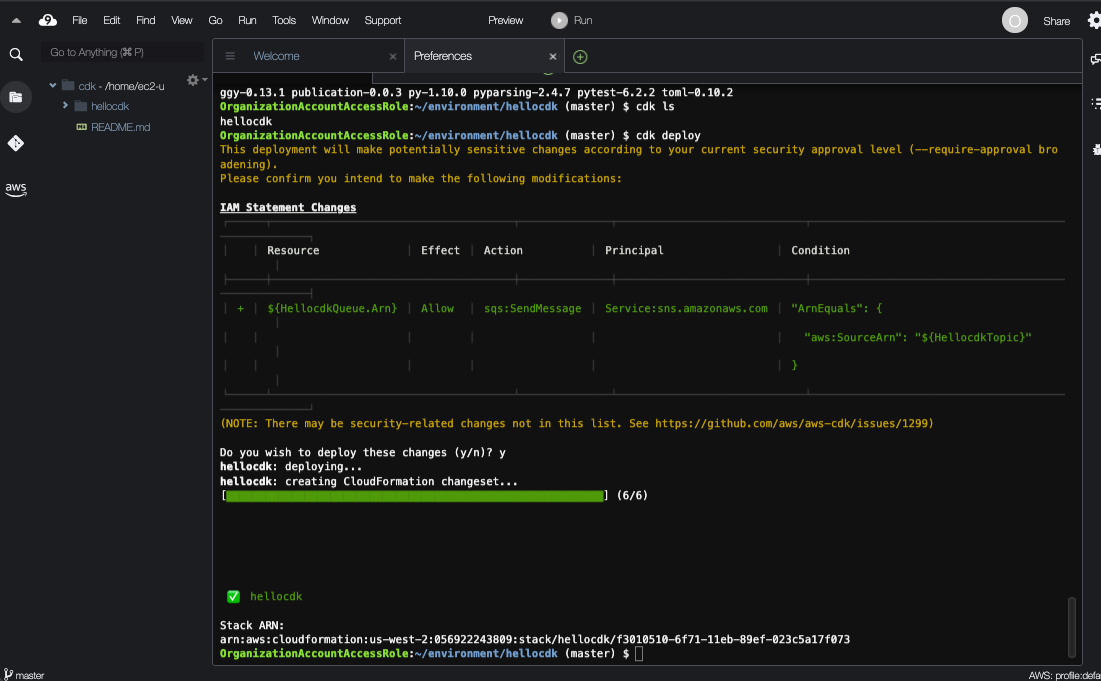Open the Support menu
1101x681 pixels.
[x=383, y=20]
